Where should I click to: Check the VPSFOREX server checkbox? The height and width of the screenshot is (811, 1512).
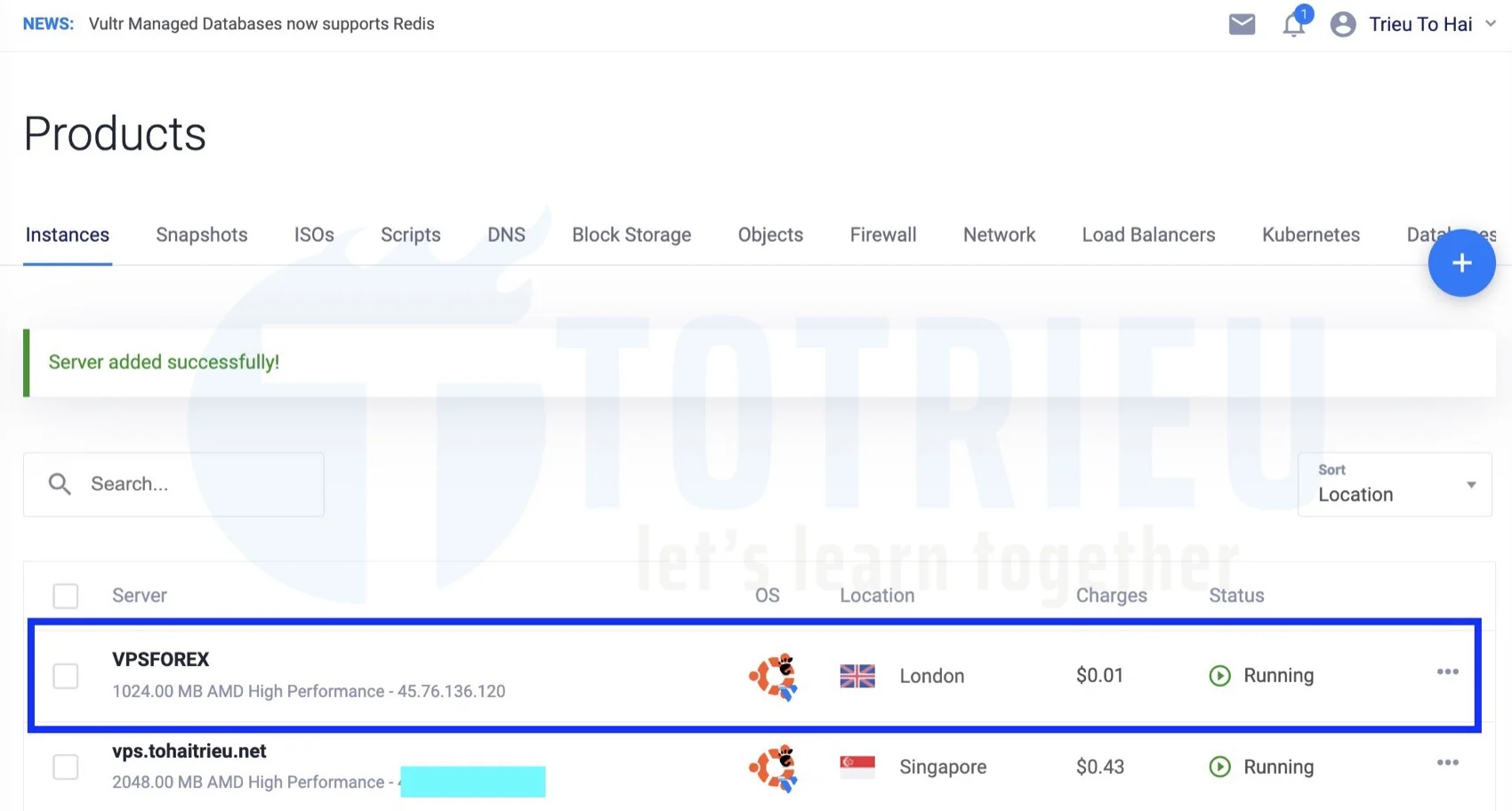pyautogui.click(x=66, y=676)
